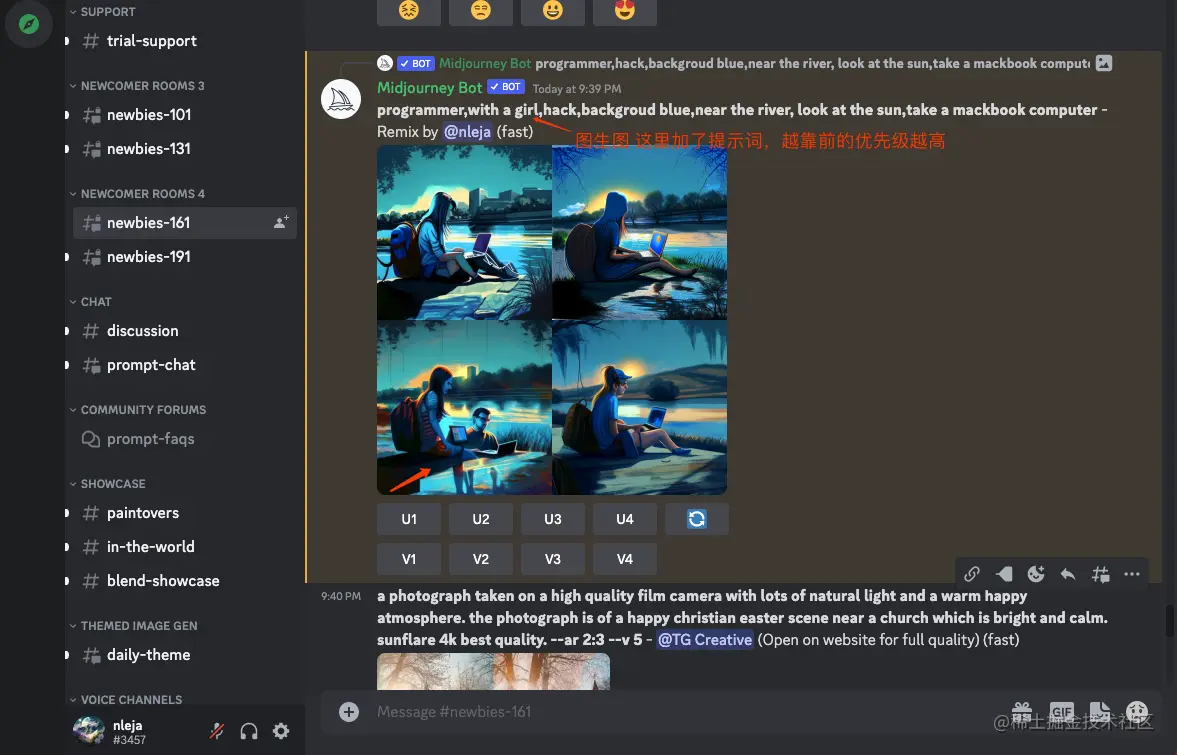Image resolution: width=1177 pixels, height=755 pixels.
Task: Click the smiling face emoji reaction
Action: coord(552,11)
